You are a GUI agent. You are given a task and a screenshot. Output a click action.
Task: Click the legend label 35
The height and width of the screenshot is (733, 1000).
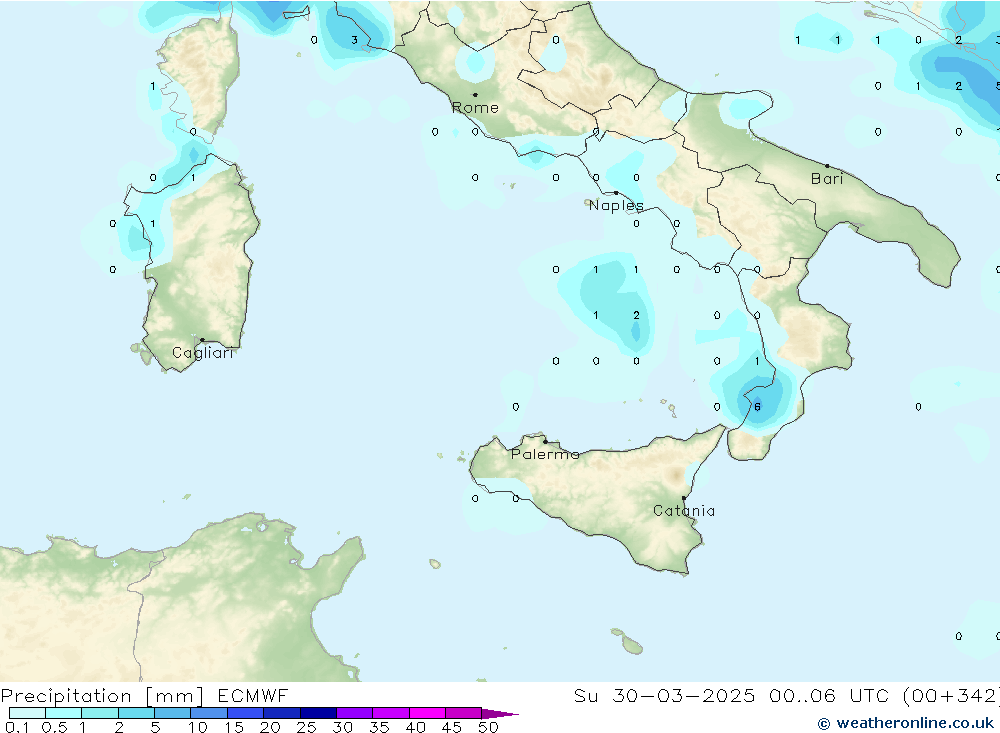pyautogui.click(x=379, y=727)
